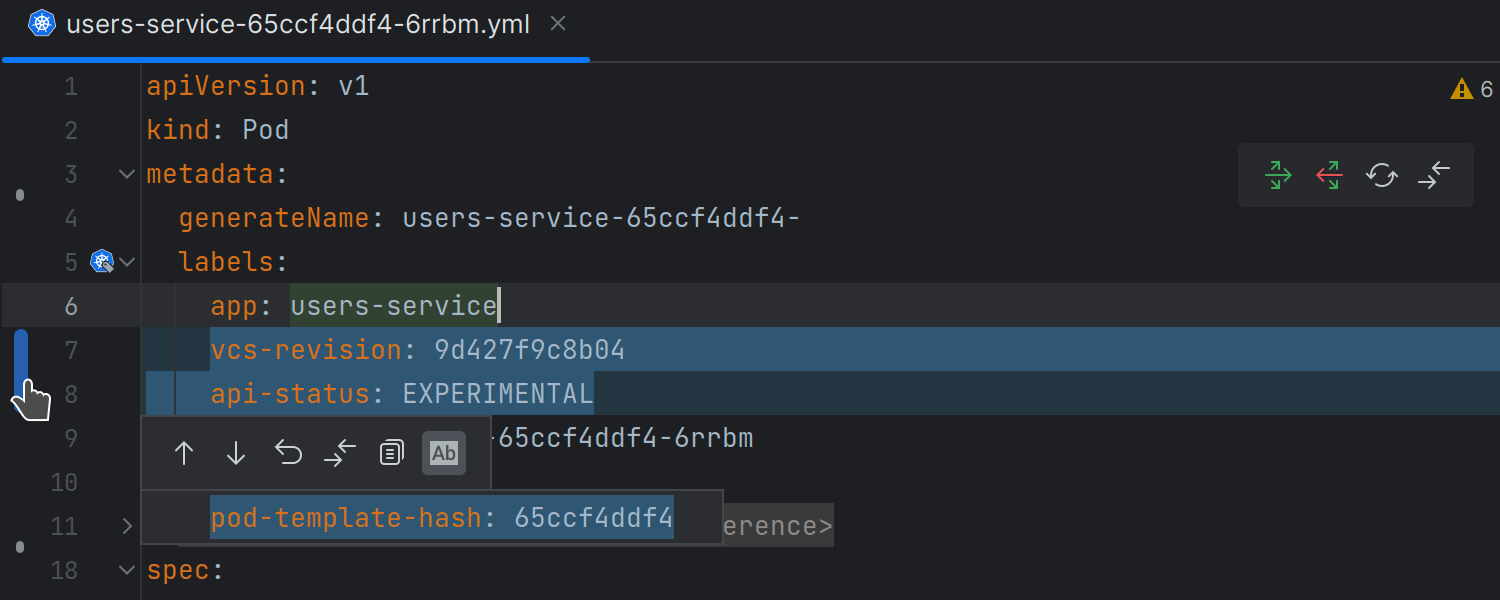1500x600 pixels.
Task: Toggle the gutter marker beside line 3
Action: 20,195
